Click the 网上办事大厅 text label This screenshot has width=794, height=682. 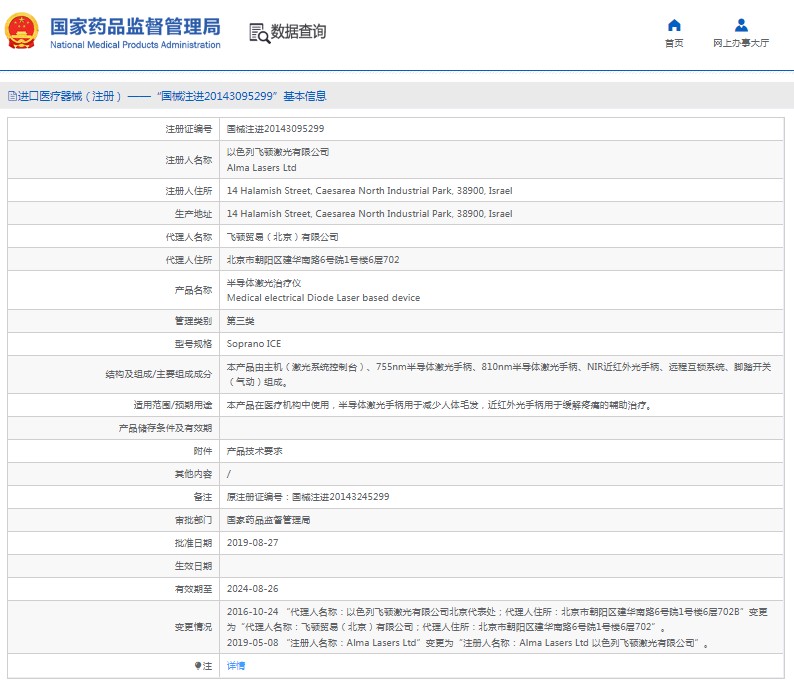pyautogui.click(x=741, y=43)
